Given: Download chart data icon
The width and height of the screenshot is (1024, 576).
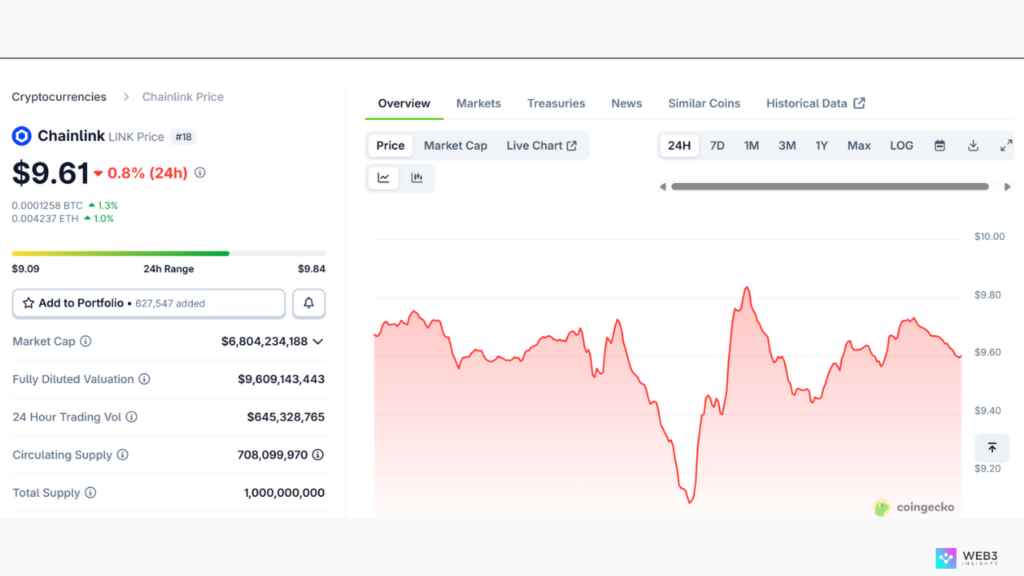Looking at the screenshot, I should 973,146.
